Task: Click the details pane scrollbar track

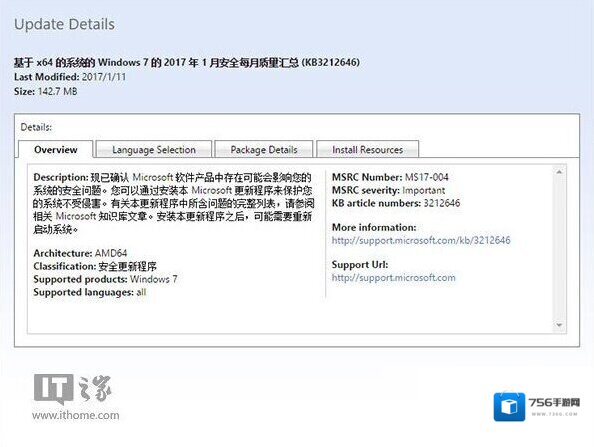Action: (x=560, y=249)
